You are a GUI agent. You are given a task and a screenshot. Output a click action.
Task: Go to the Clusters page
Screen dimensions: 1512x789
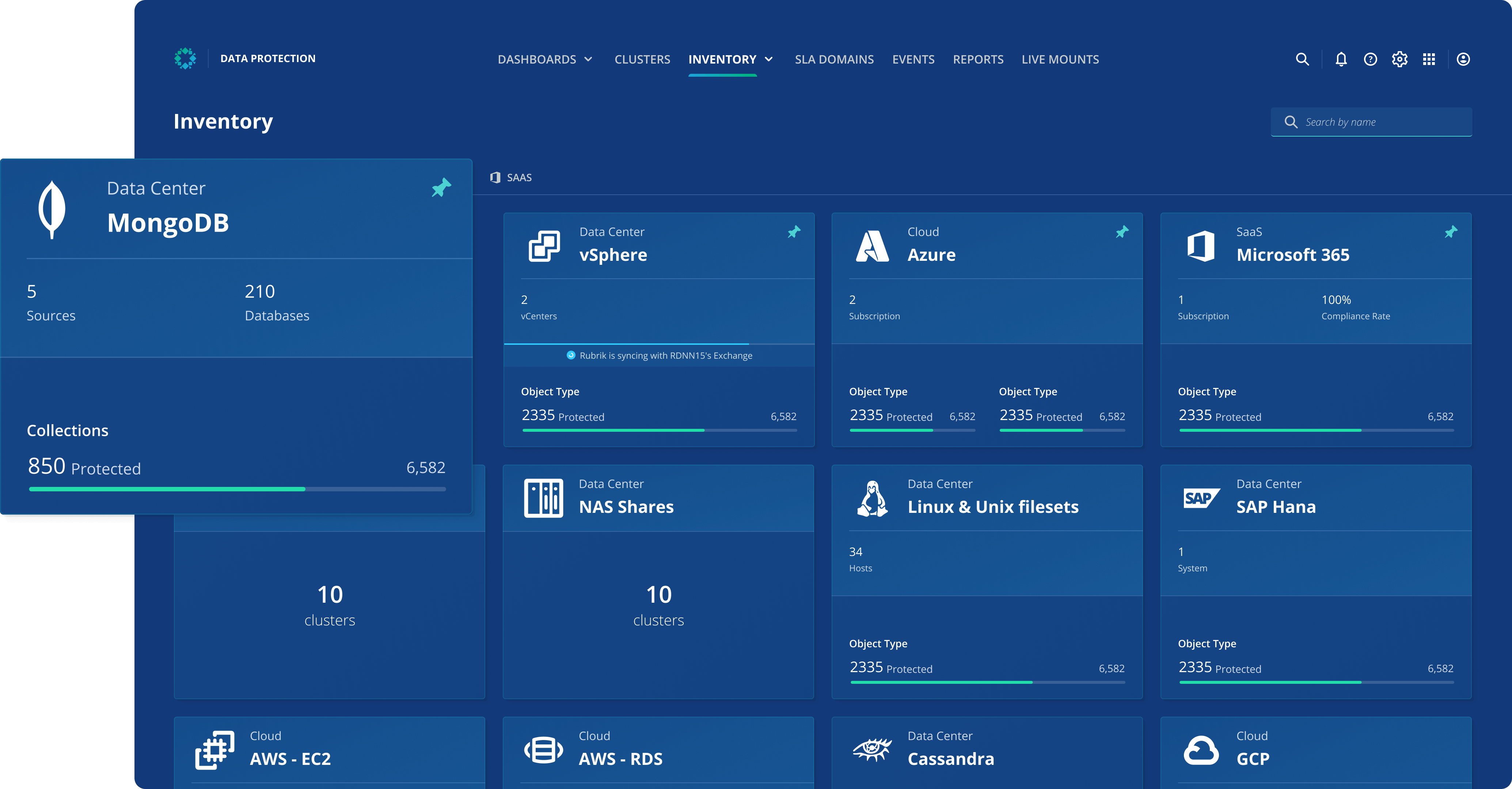pyautogui.click(x=642, y=59)
